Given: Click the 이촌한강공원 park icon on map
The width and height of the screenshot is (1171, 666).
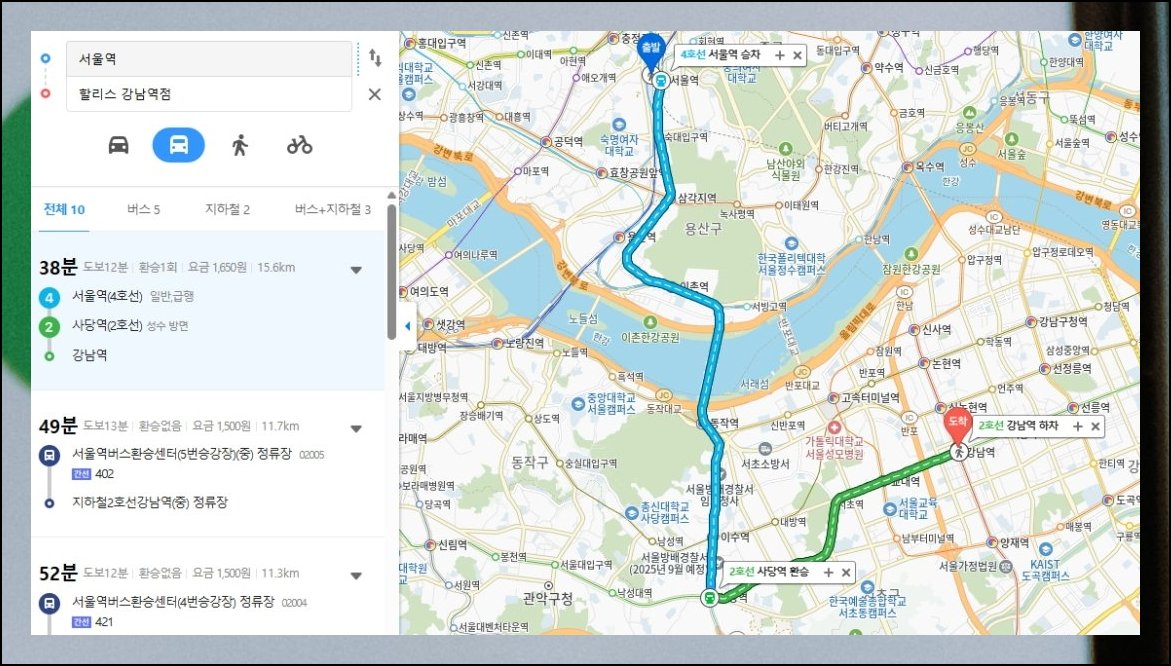Looking at the screenshot, I should (650, 323).
